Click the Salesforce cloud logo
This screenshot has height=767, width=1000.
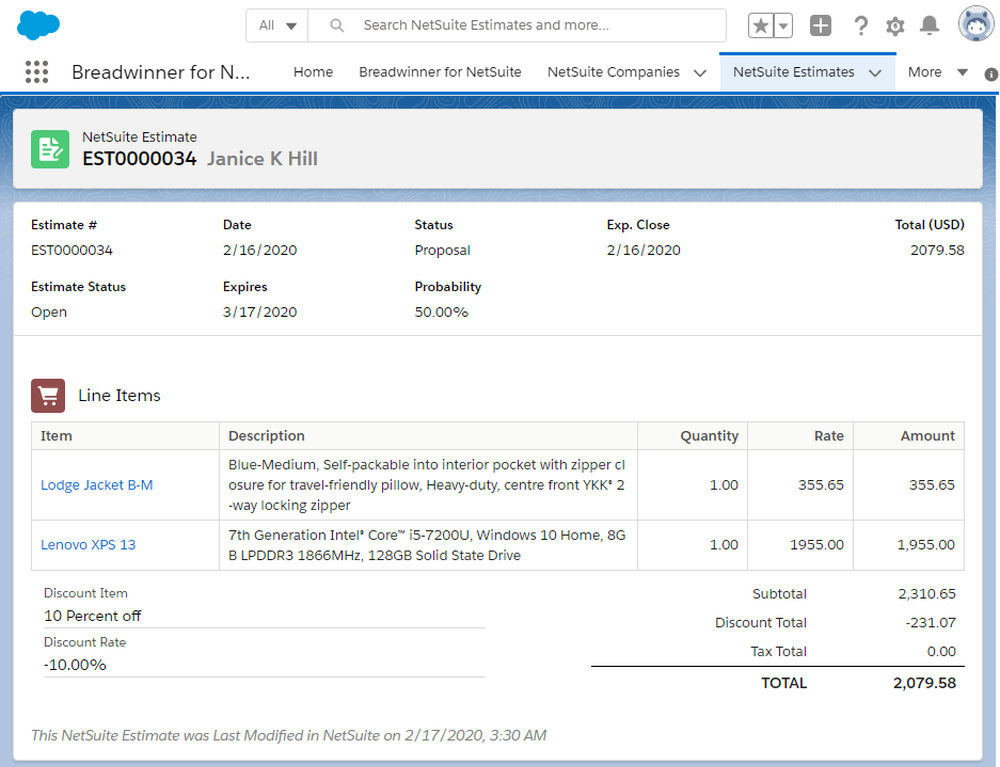click(x=38, y=25)
